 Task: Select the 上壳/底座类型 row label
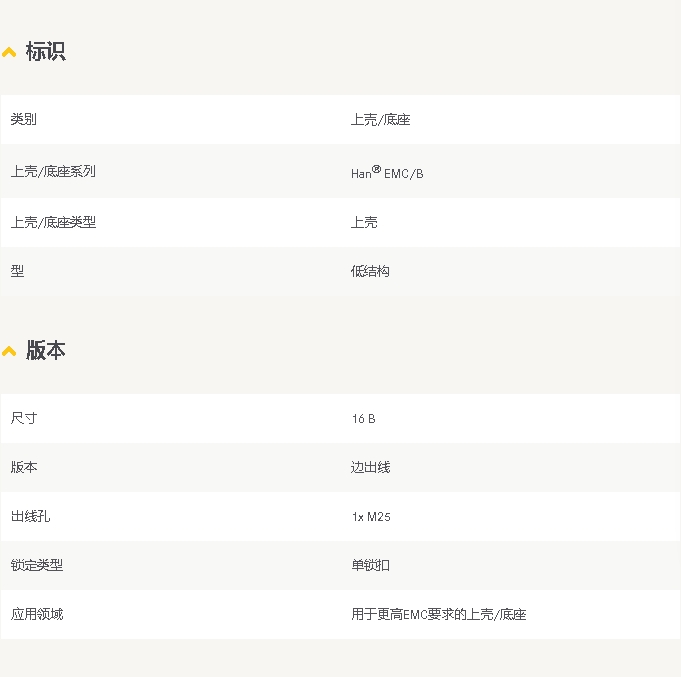point(53,222)
